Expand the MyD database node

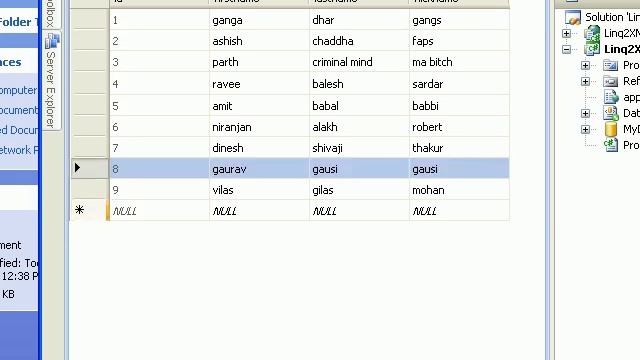click(x=585, y=129)
